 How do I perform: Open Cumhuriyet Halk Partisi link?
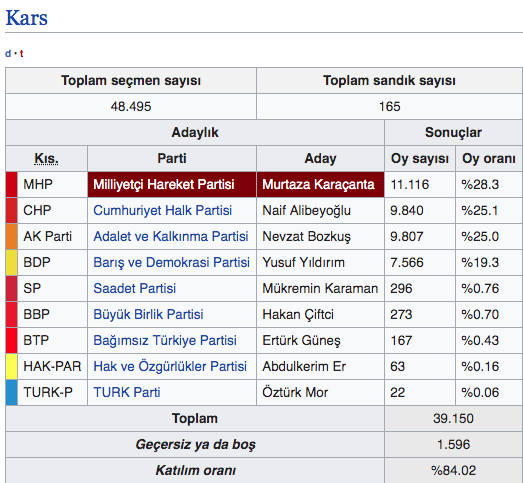(x=162, y=210)
